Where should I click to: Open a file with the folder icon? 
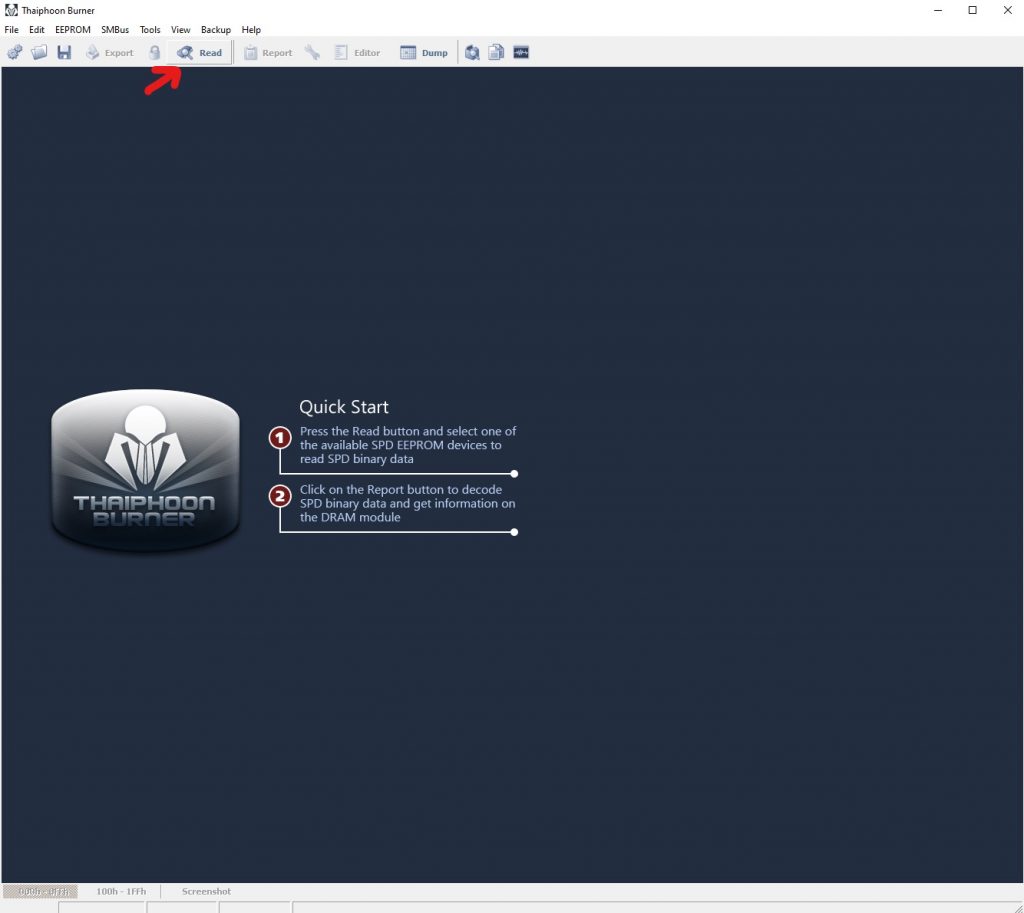tap(39, 52)
